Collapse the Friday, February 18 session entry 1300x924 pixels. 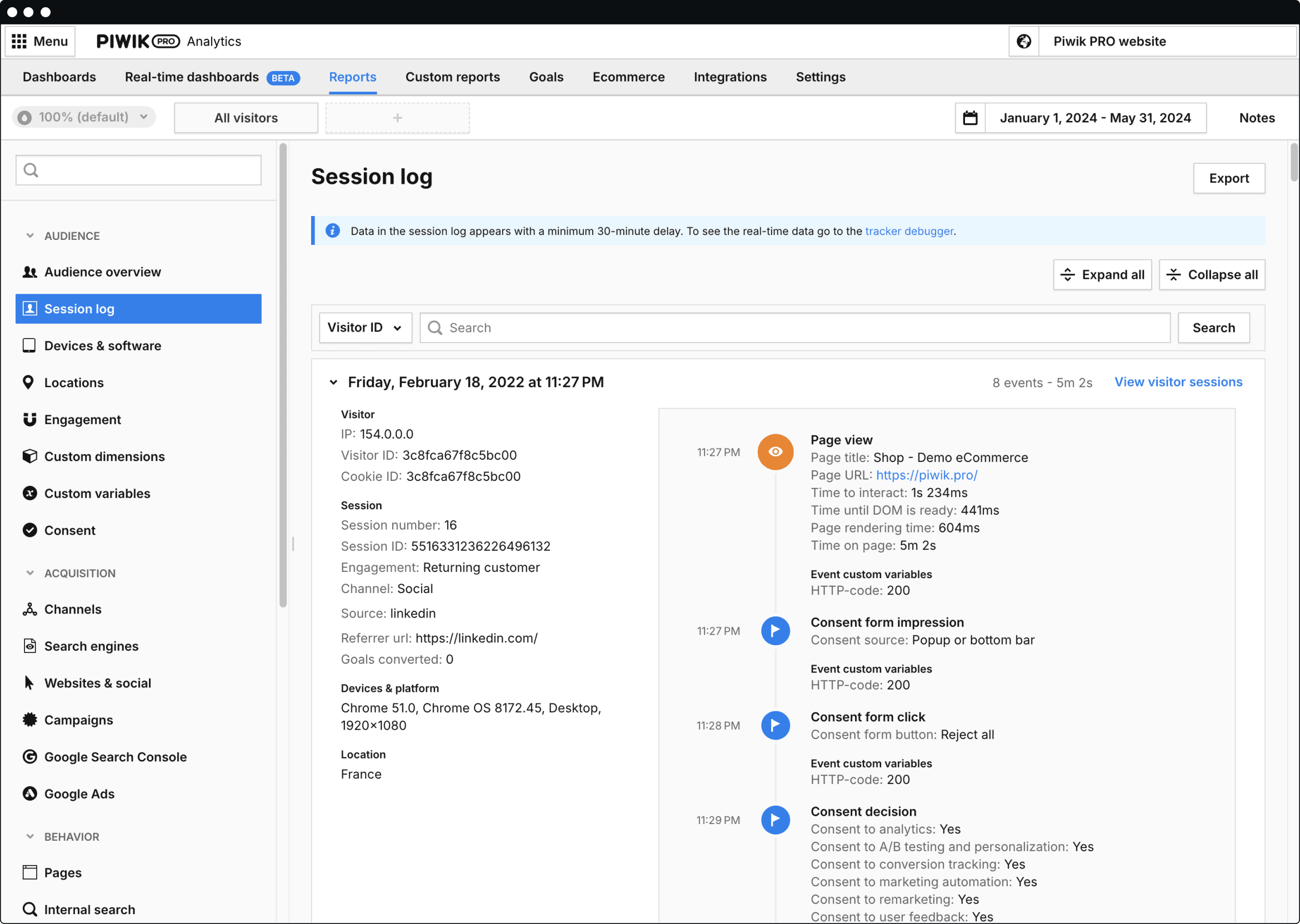pos(333,382)
